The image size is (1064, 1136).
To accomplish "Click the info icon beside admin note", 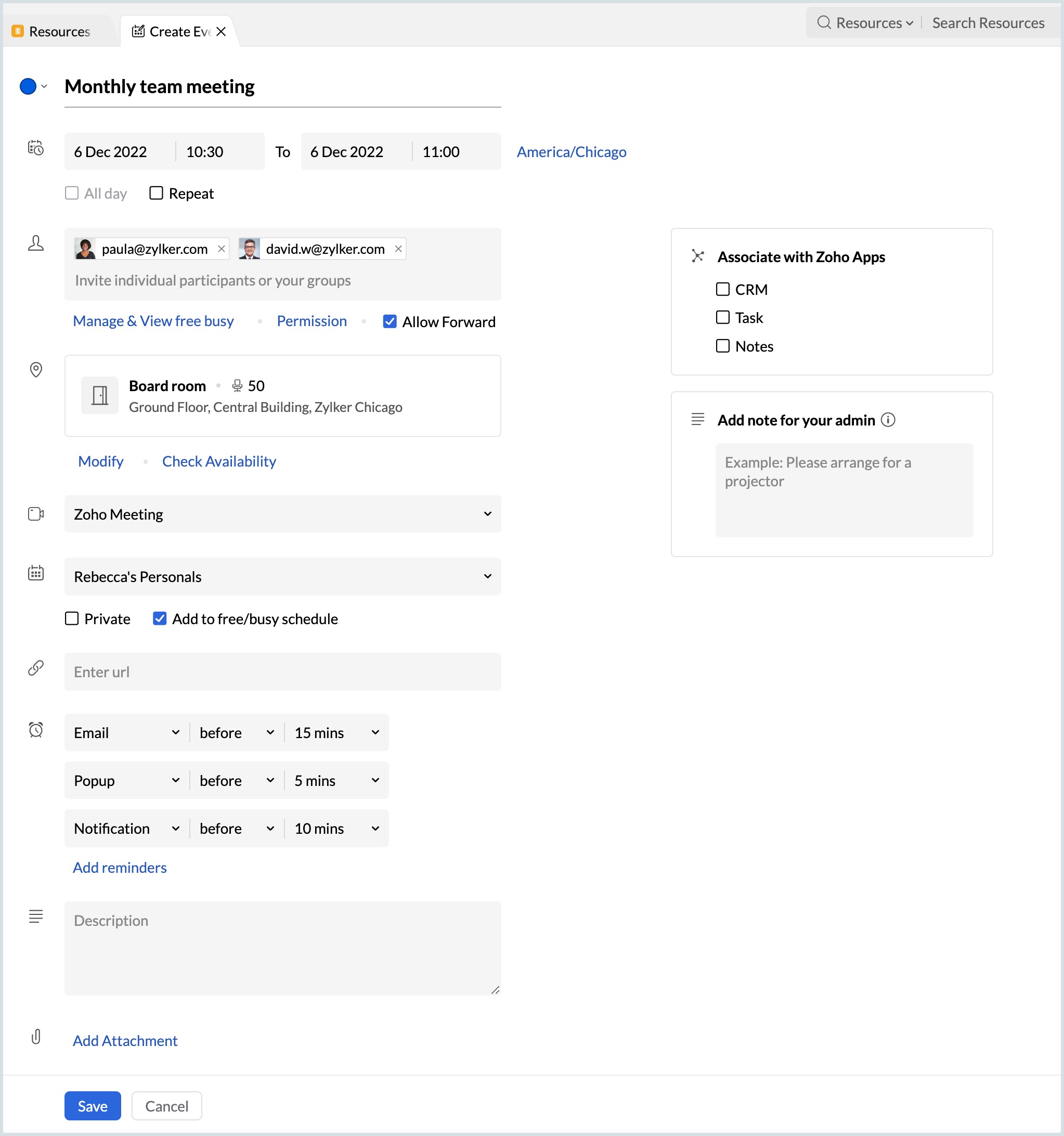I will pyautogui.click(x=887, y=420).
